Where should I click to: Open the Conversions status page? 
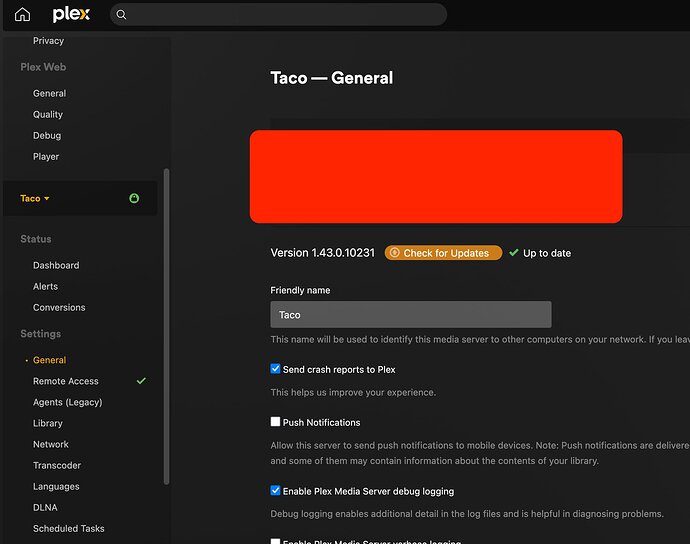tap(59, 308)
